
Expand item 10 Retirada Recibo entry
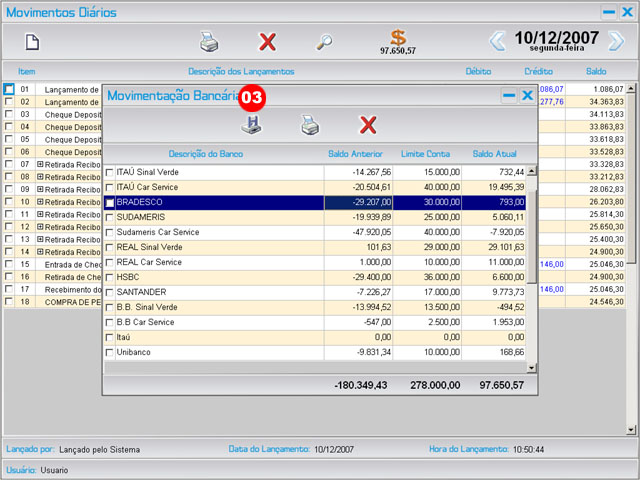coord(40,202)
